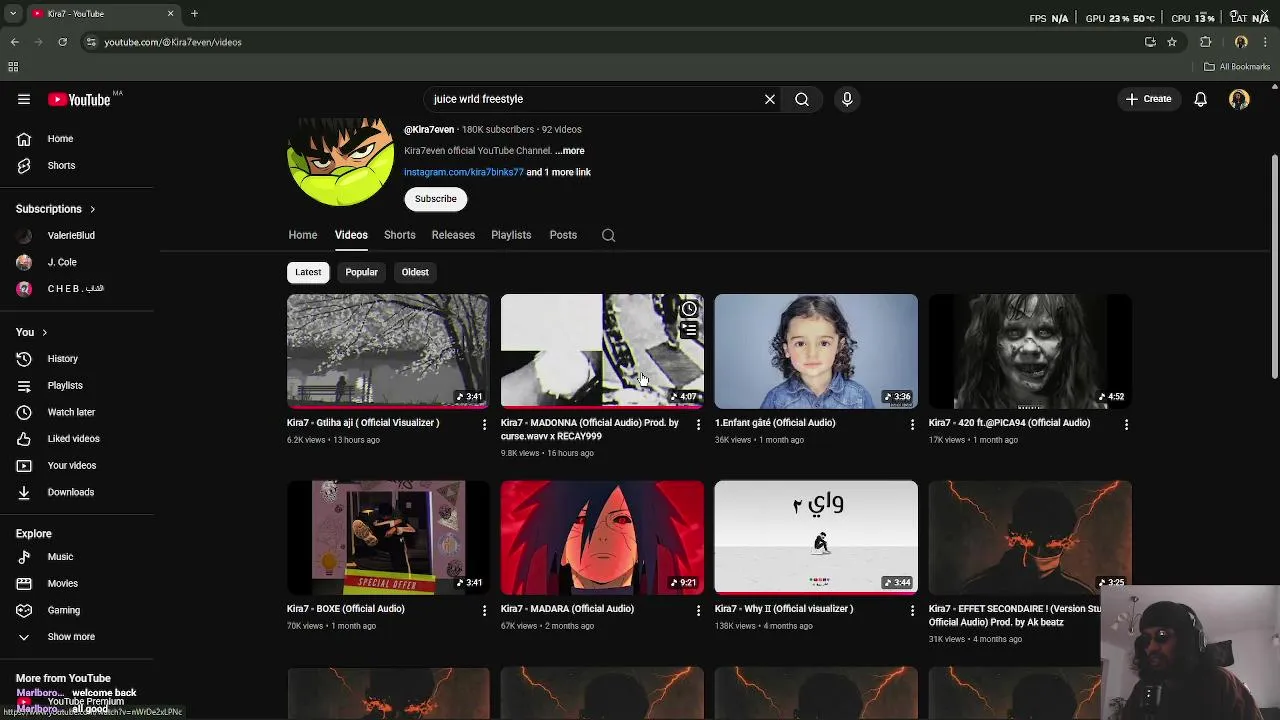The width and height of the screenshot is (1280, 720).
Task: Open the YouTube guide hamburger menu
Action: [24, 99]
